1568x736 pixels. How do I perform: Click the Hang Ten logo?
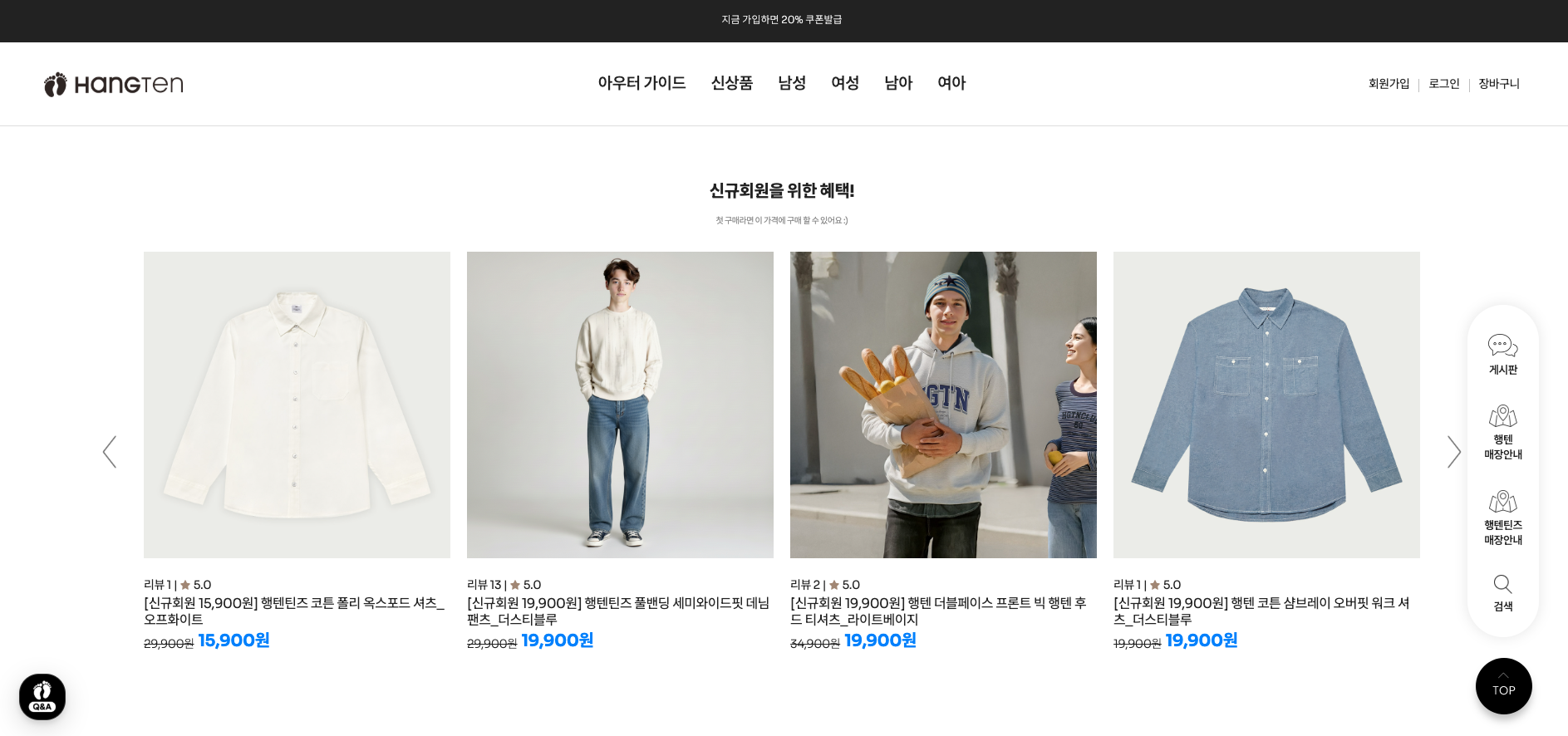[x=114, y=84]
